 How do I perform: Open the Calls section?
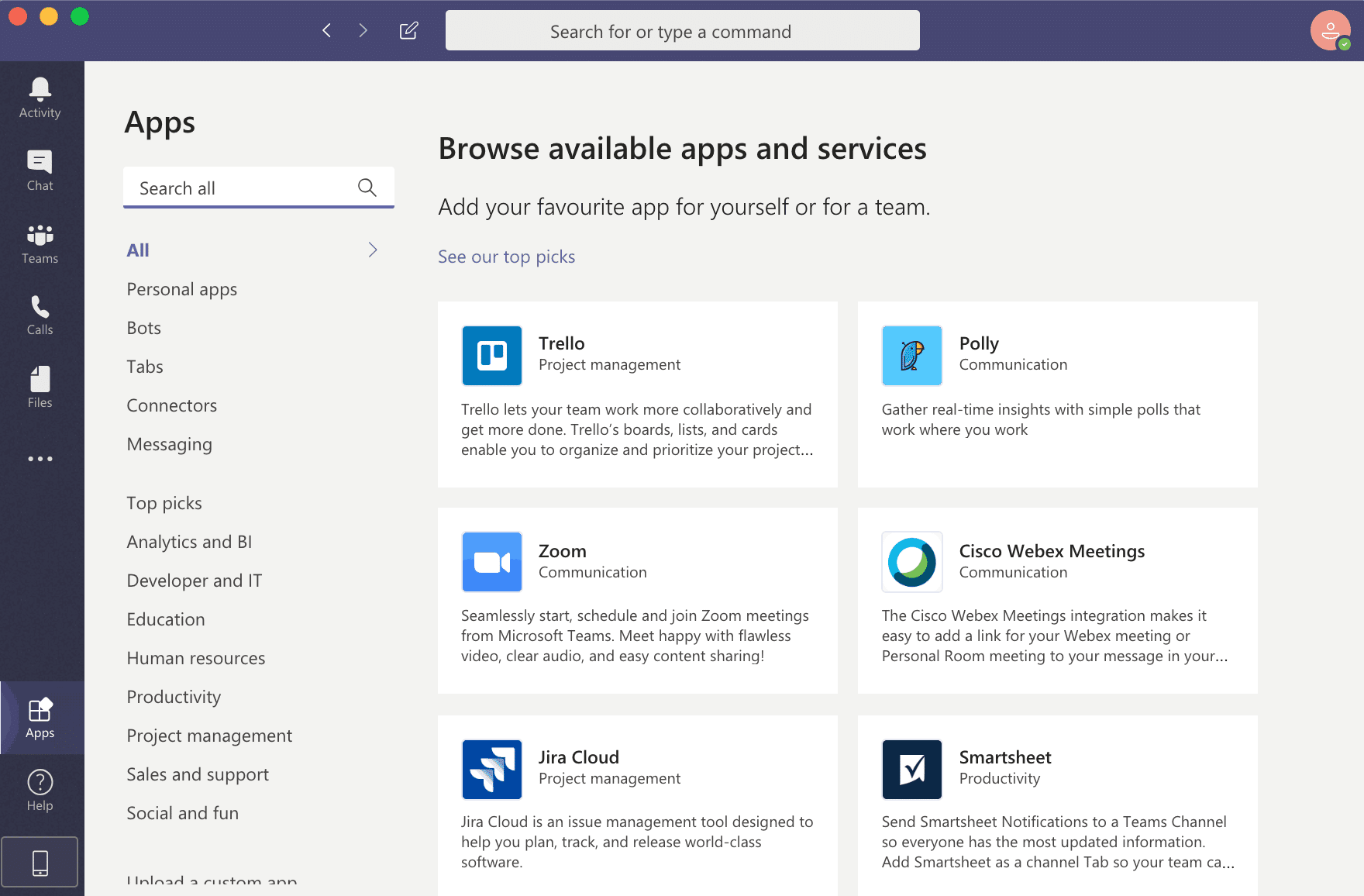coord(39,313)
